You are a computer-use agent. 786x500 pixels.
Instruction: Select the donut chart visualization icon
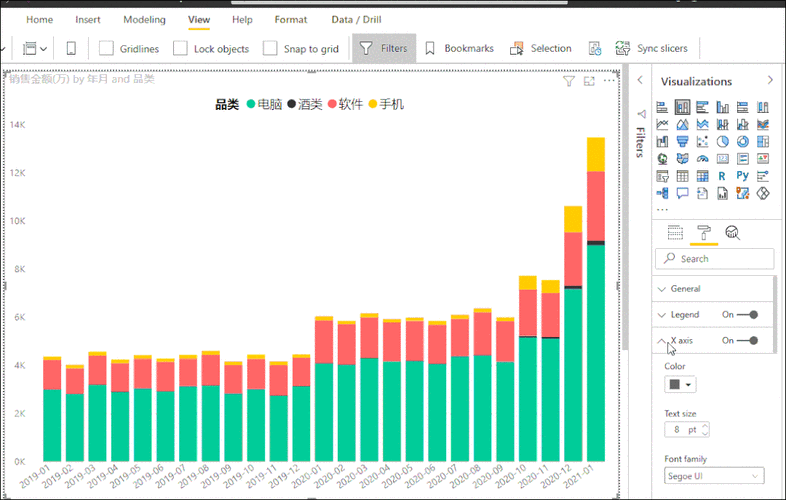click(742, 142)
